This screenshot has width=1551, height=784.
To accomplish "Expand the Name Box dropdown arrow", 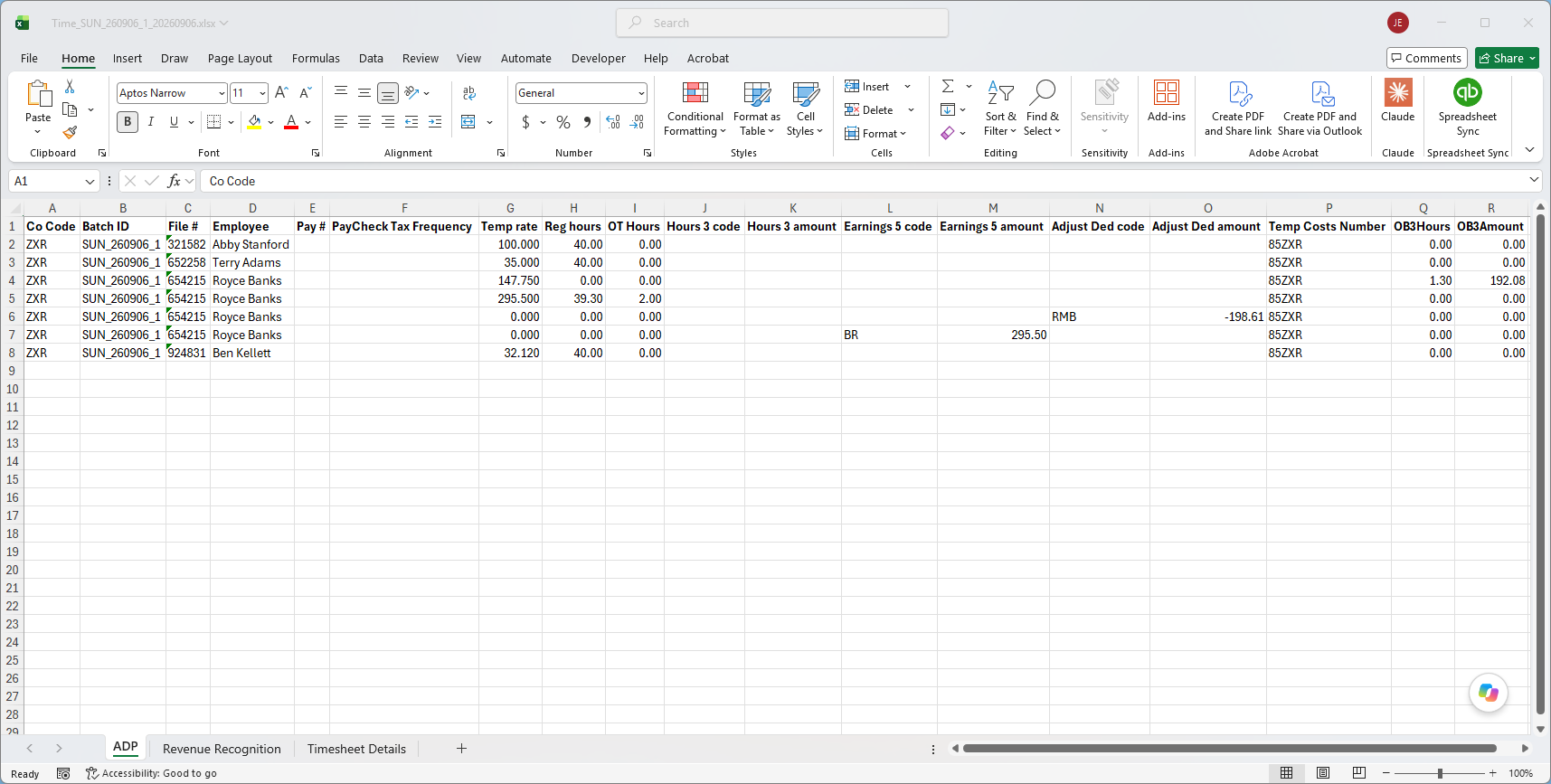I will click(90, 182).
